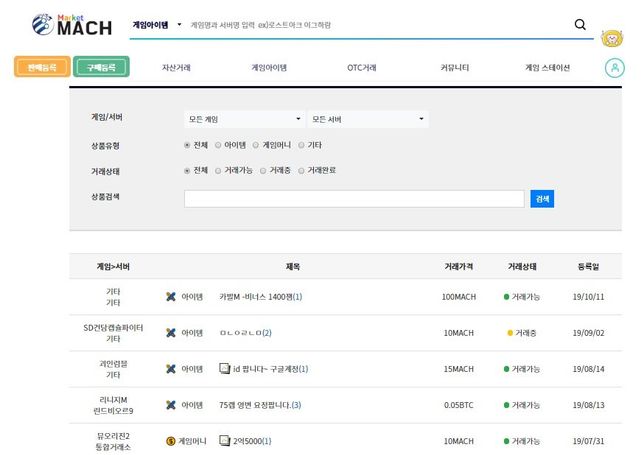Select 게임머니 product type radio
Screen dimensions: 644x455
(x=256, y=145)
